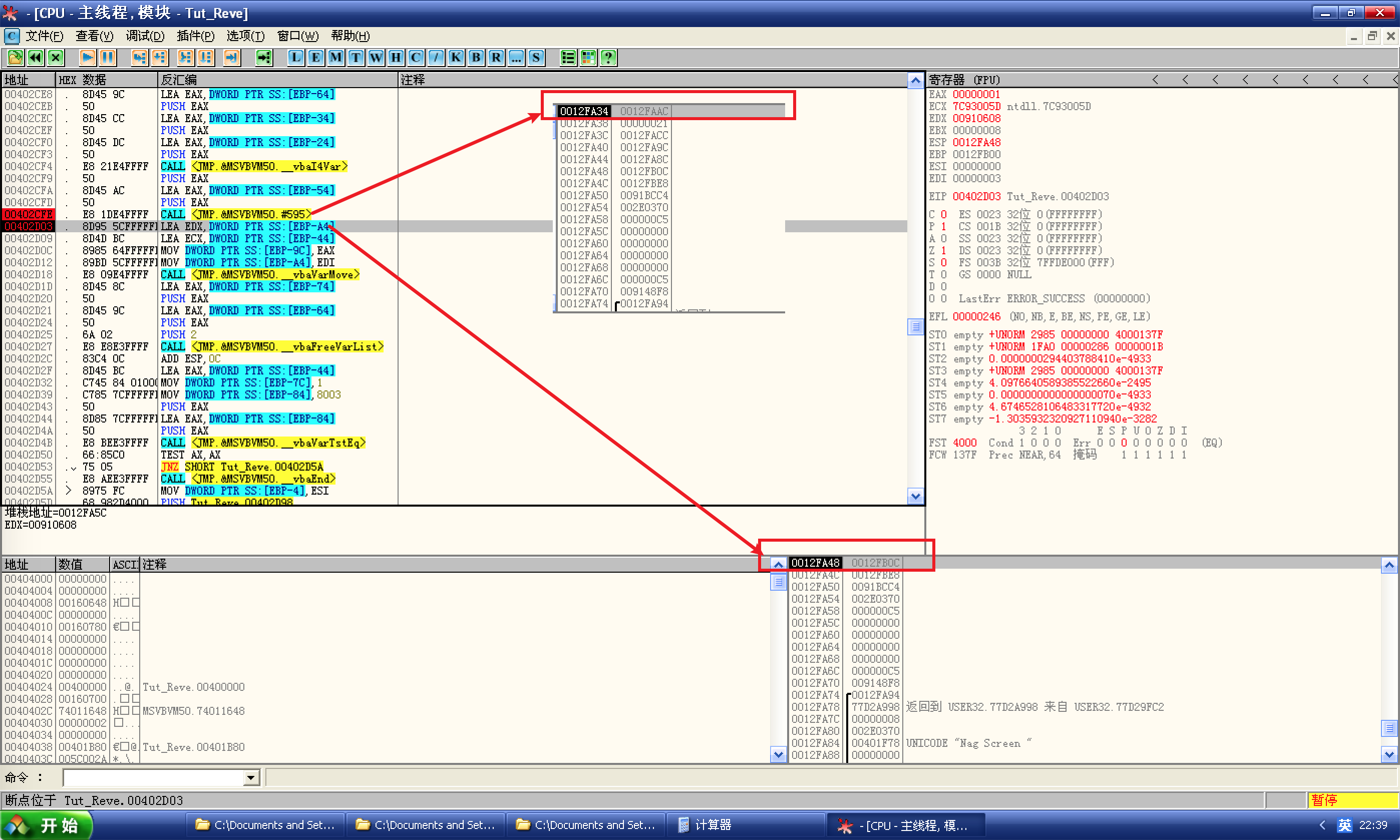Click the 开始 Start button
Viewport: 1400px width, 840px height.
click(47, 824)
